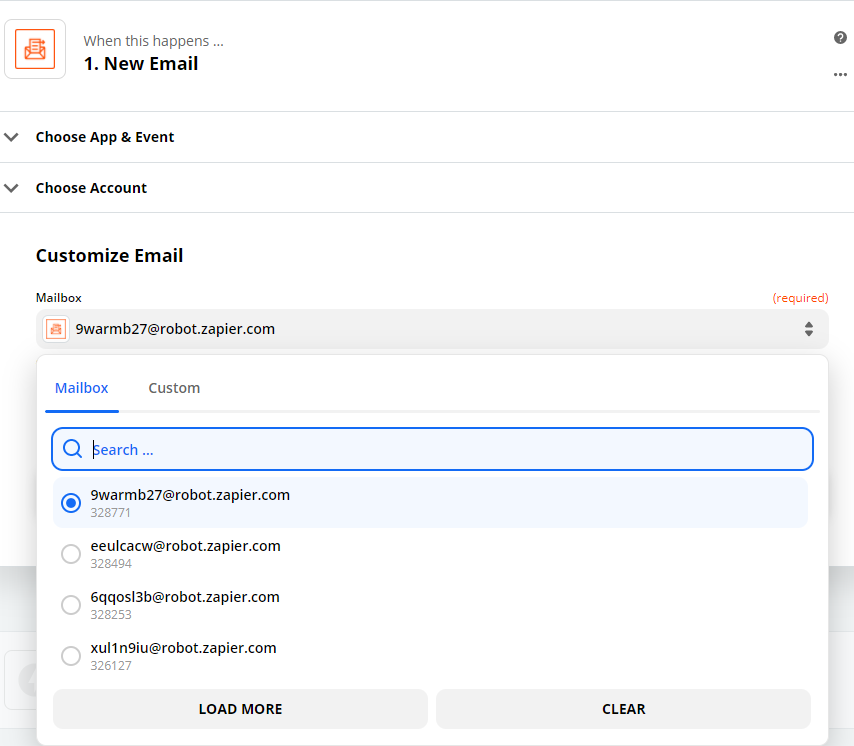Image resolution: width=854 pixels, height=746 pixels.
Task: Click the "Customize Email" heading
Action: (x=109, y=255)
